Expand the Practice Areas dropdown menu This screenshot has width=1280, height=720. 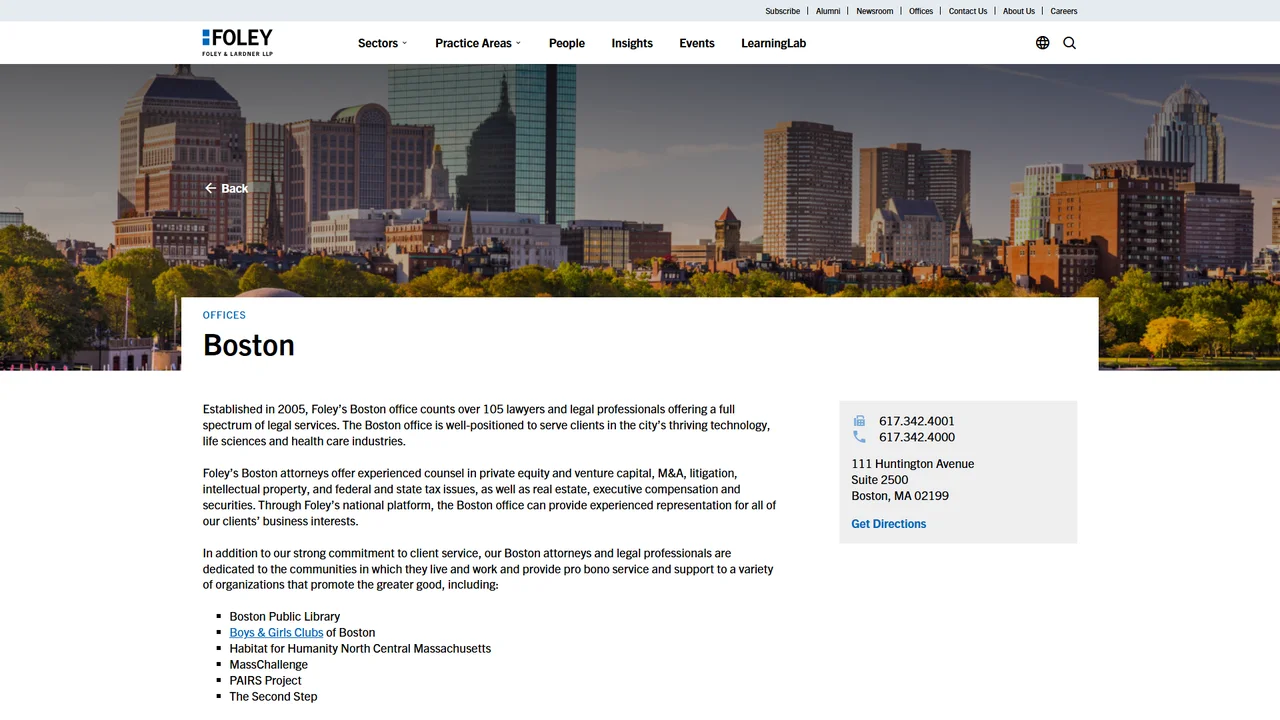click(478, 43)
